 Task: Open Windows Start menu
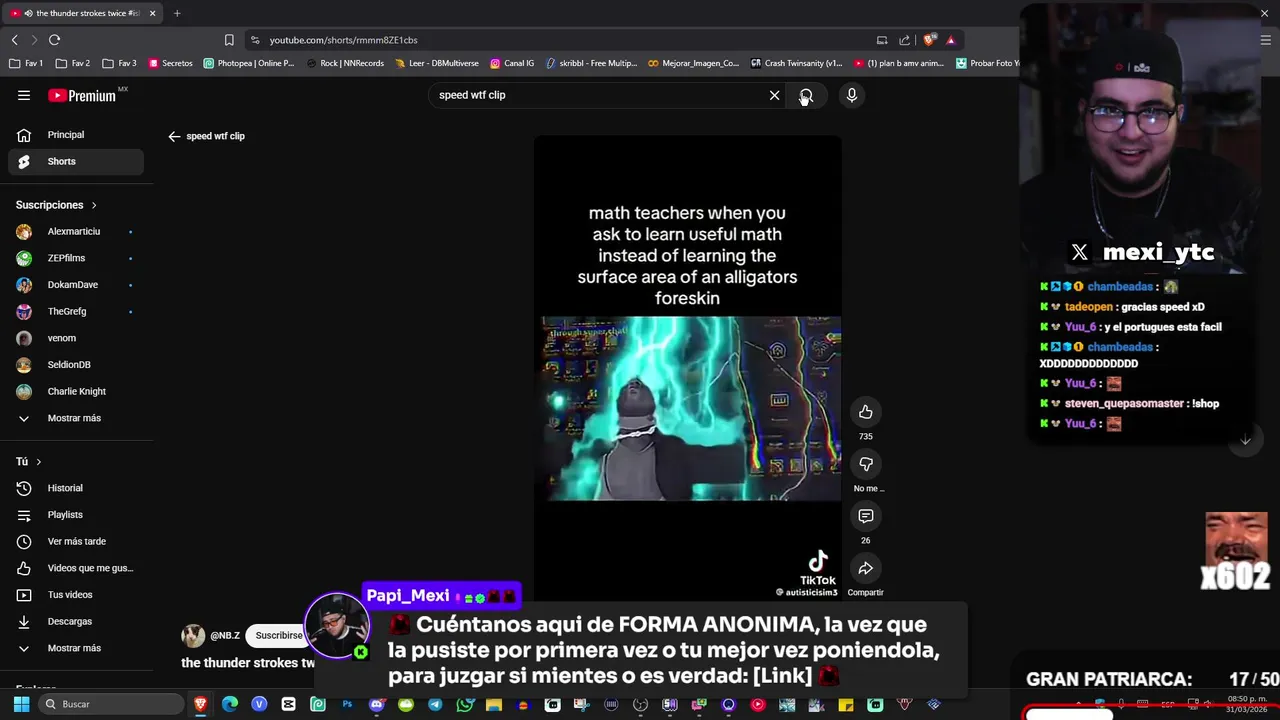(x=21, y=704)
